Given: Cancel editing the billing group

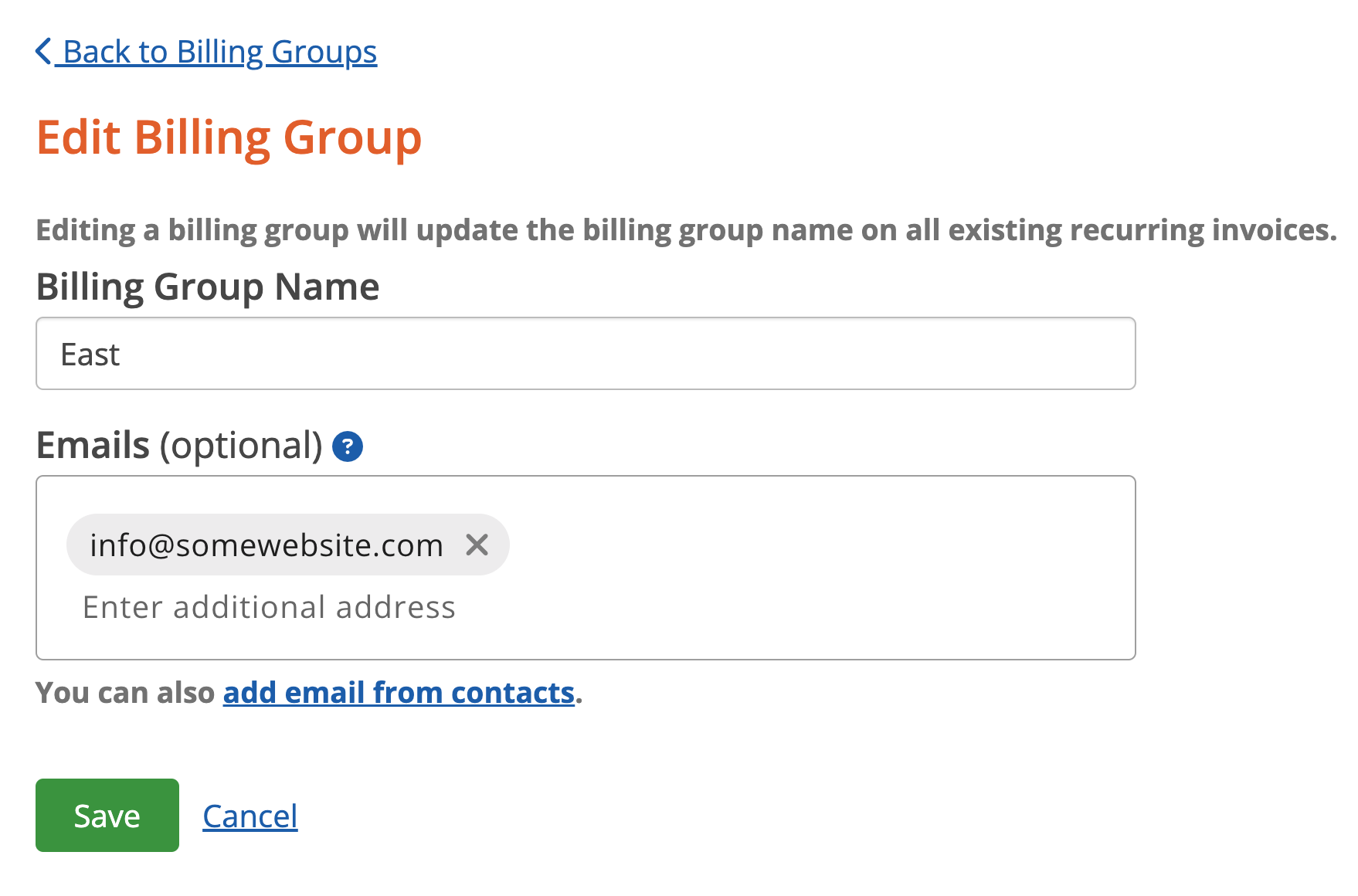Looking at the screenshot, I should click(x=250, y=816).
